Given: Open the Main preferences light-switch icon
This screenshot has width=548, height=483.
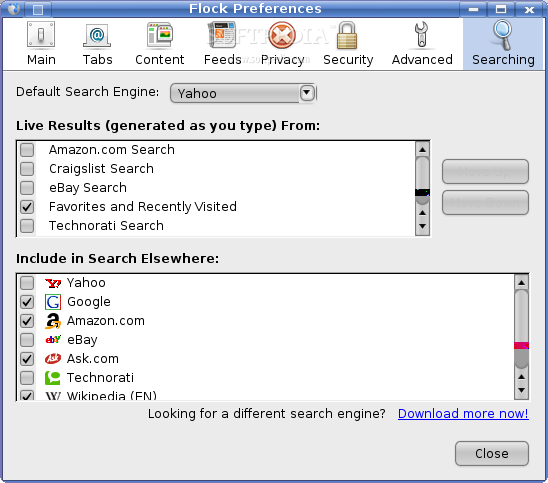Looking at the screenshot, I should (x=41, y=34).
